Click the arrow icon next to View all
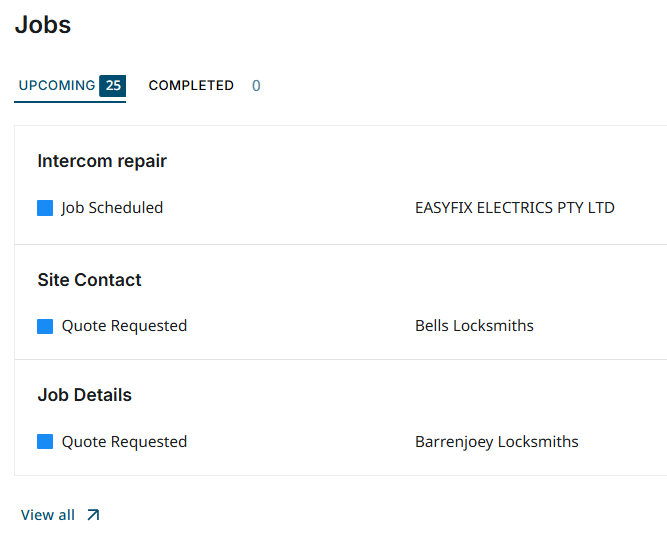Screen dimensions: 667x549 click(x=93, y=515)
